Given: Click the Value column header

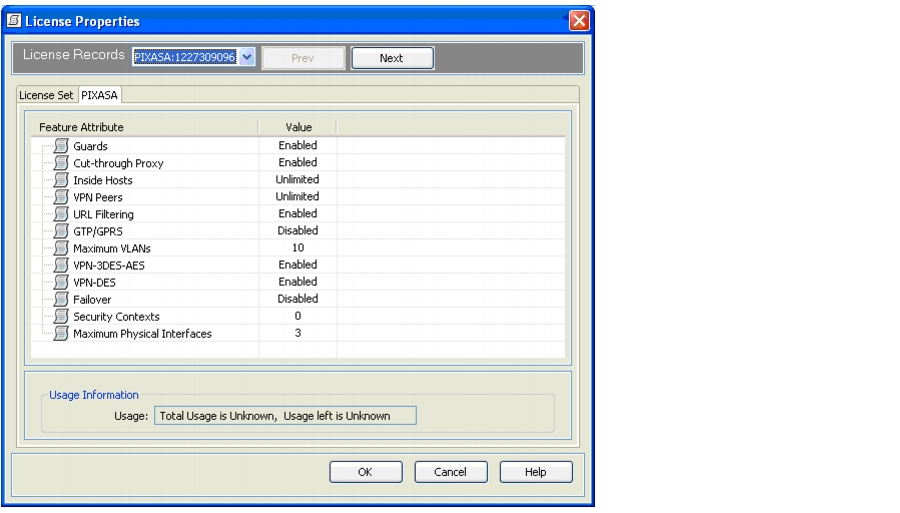Looking at the screenshot, I should point(298,127).
